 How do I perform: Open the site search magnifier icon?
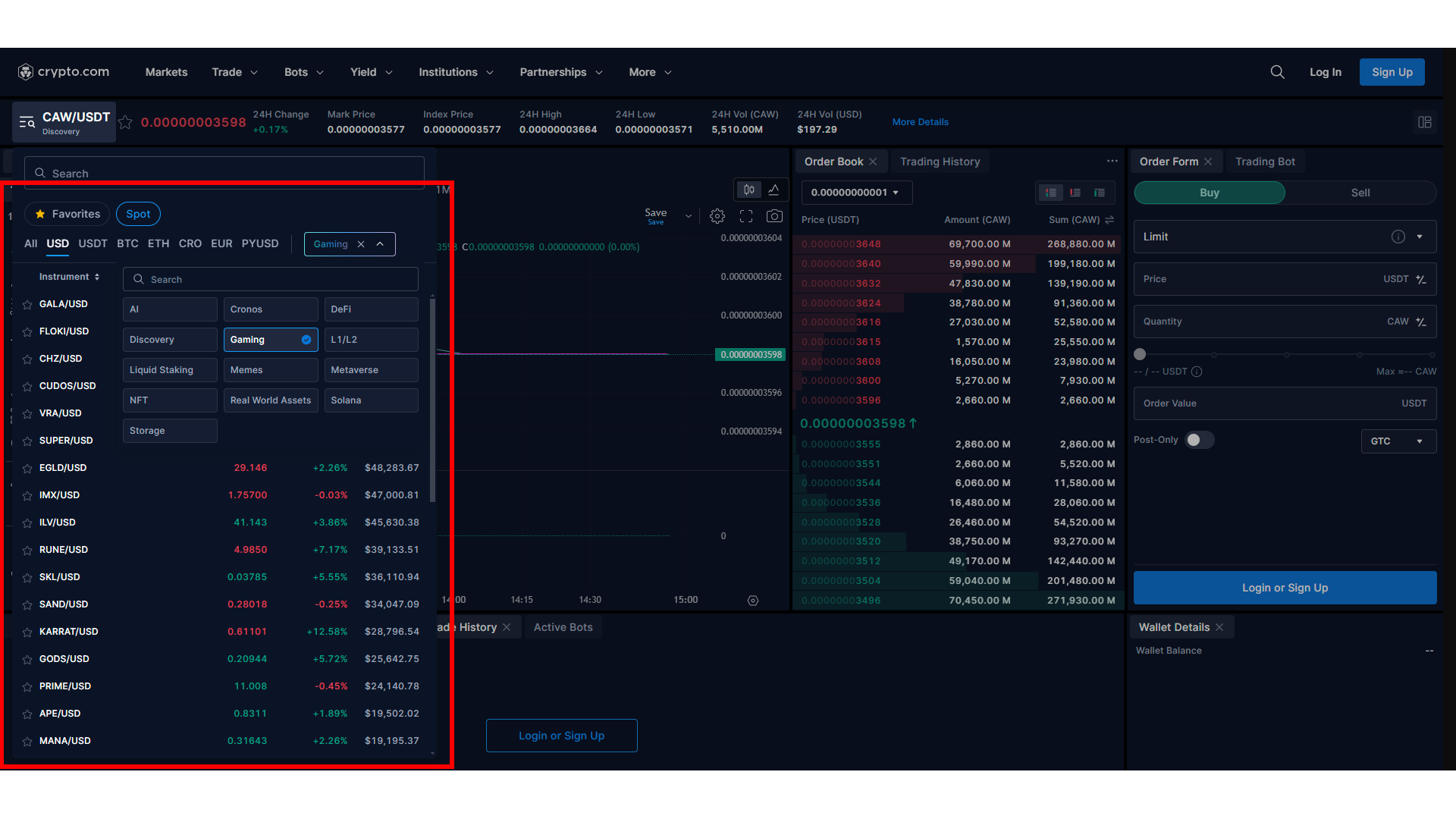pyautogui.click(x=1277, y=72)
